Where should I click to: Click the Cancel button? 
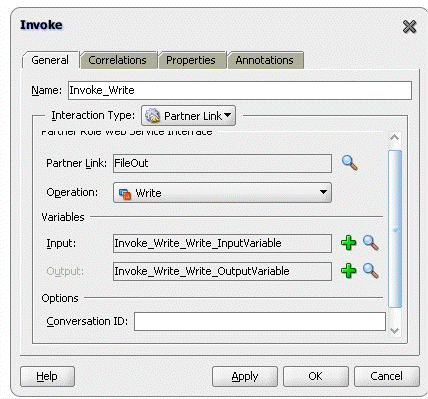point(386,376)
